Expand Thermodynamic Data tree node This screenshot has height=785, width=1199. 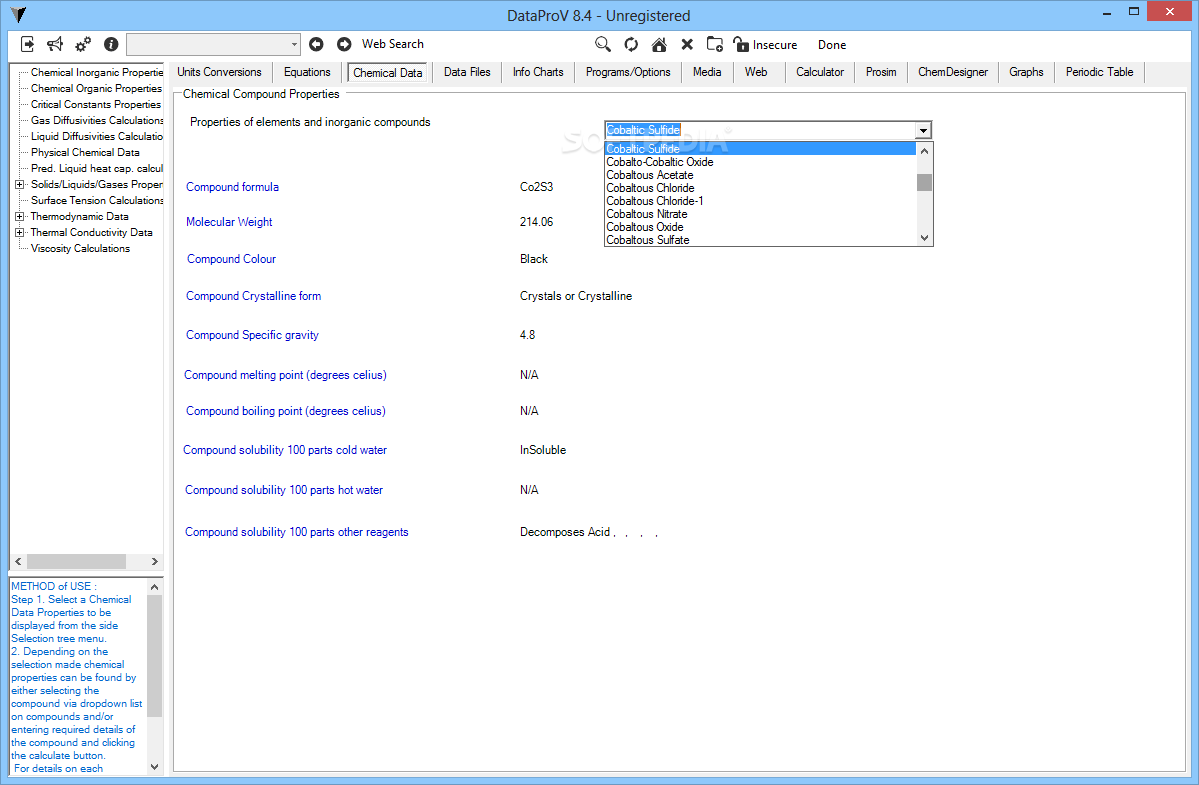[19, 216]
